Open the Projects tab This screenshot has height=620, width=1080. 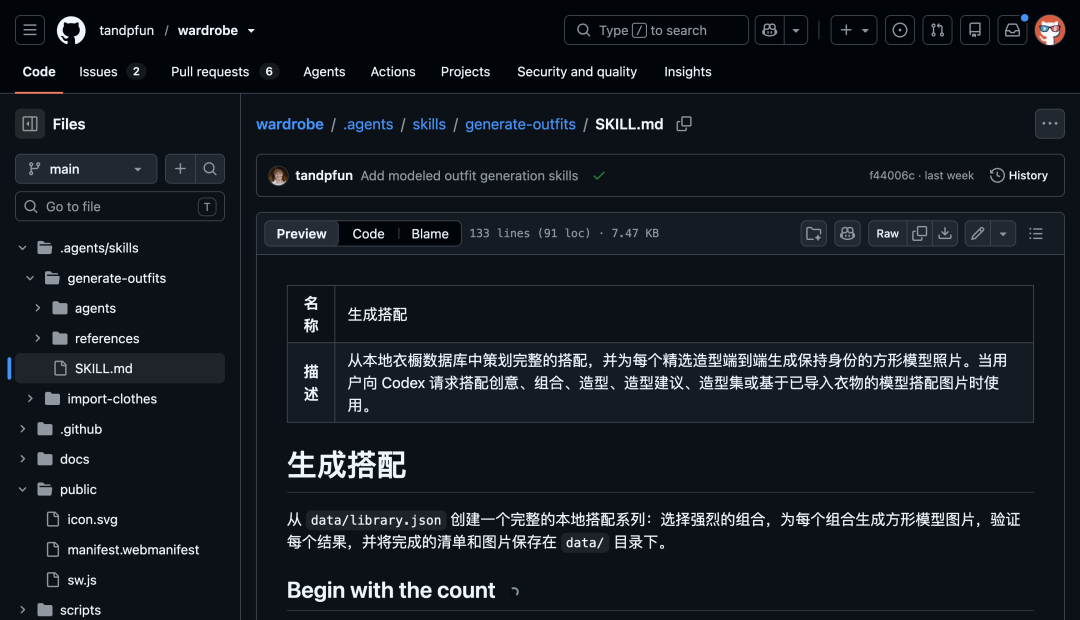point(466,72)
